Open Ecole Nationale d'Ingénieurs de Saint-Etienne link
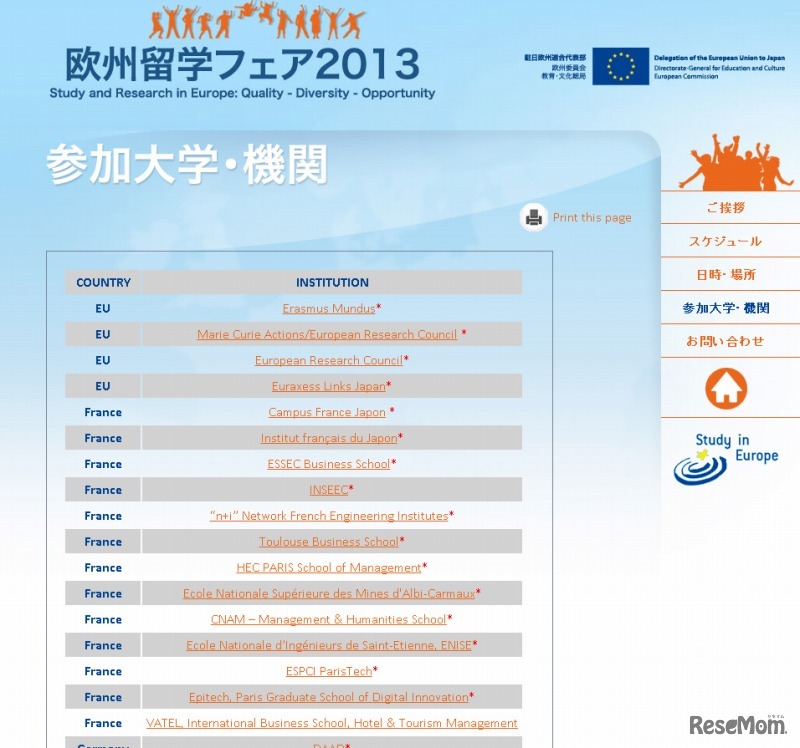Image resolution: width=800 pixels, height=748 pixels. click(329, 645)
